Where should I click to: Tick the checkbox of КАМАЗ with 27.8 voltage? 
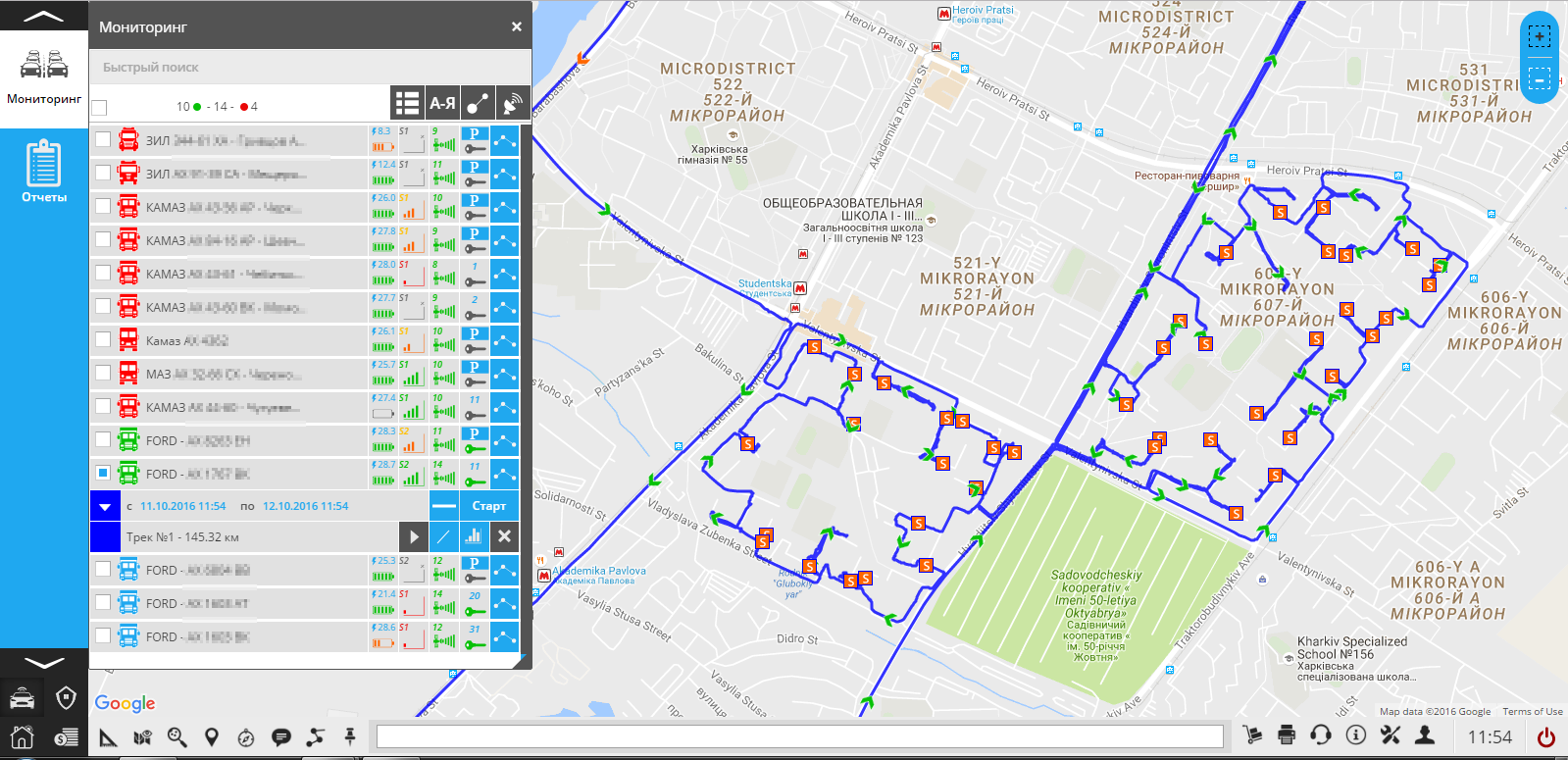103,239
